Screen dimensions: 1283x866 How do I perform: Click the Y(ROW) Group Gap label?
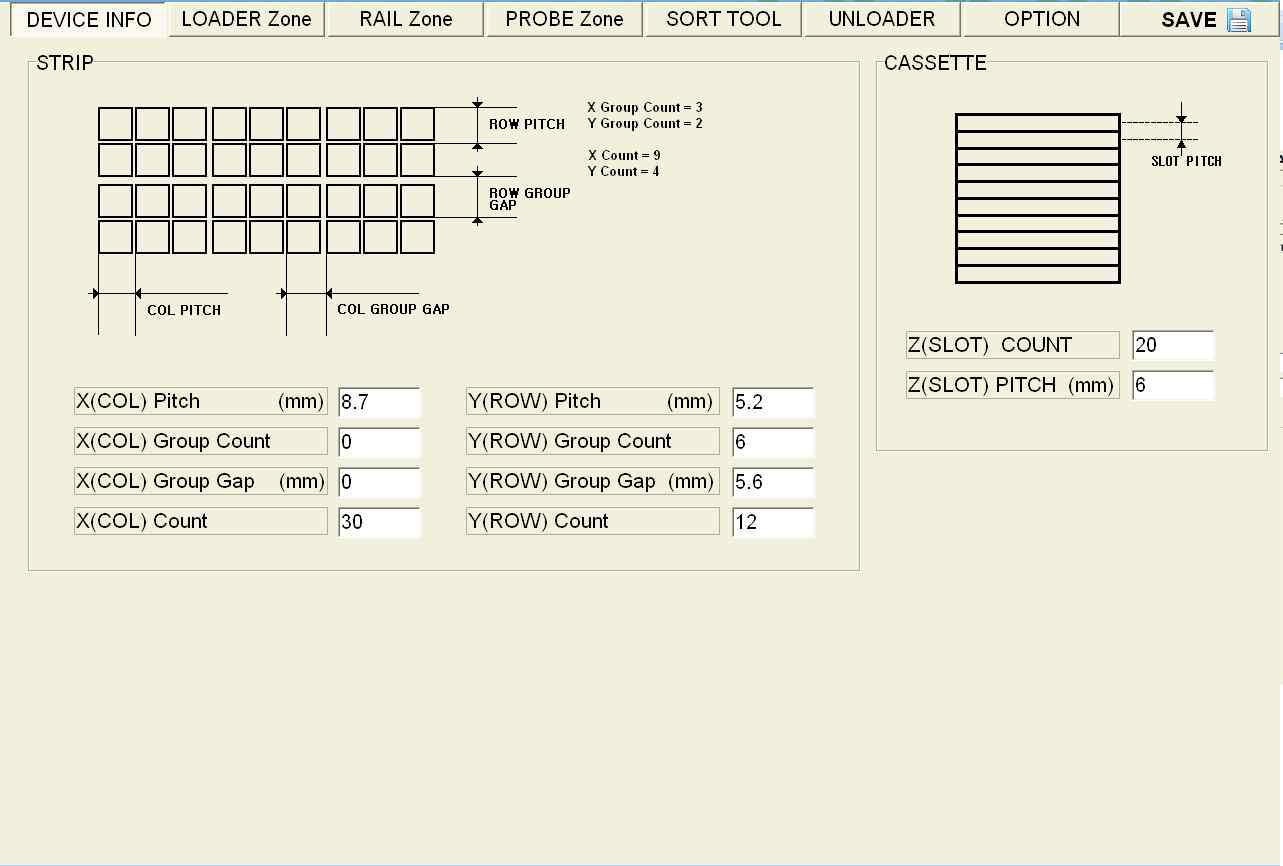point(592,481)
